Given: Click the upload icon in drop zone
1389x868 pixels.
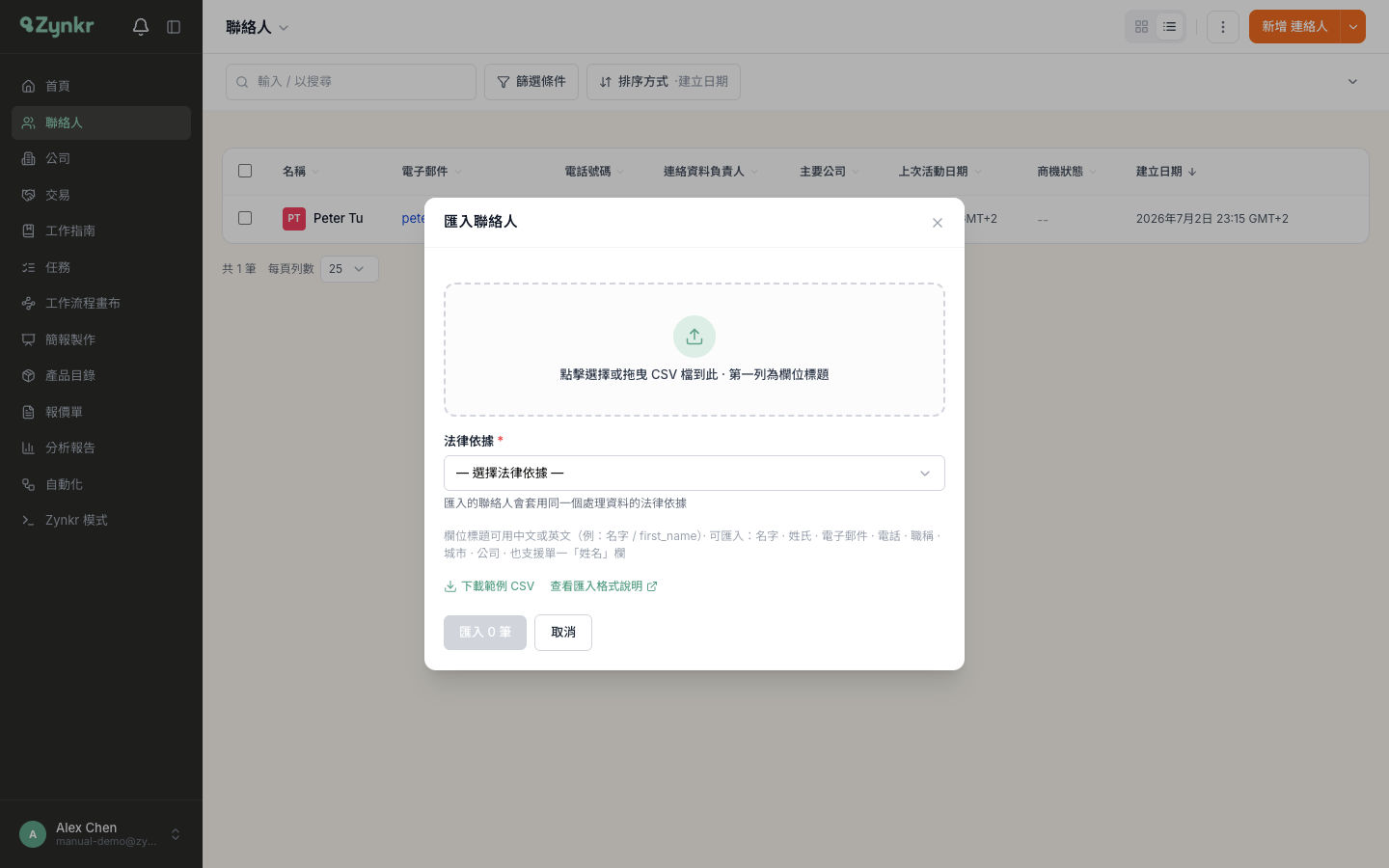Looking at the screenshot, I should [x=694, y=337].
